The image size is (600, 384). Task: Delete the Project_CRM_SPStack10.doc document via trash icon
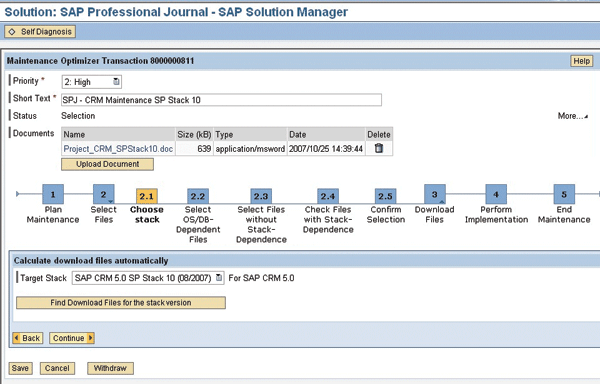pyautogui.click(x=378, y=148)
